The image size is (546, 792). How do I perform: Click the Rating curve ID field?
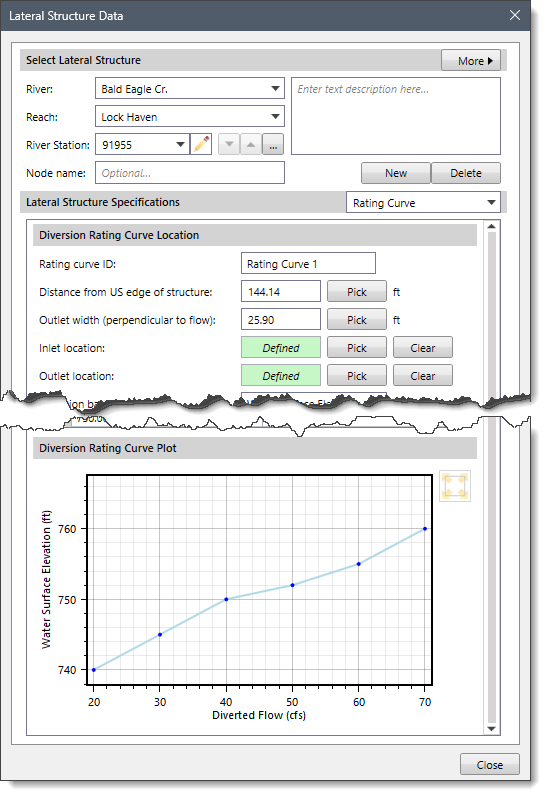click(x=308, y=264)
